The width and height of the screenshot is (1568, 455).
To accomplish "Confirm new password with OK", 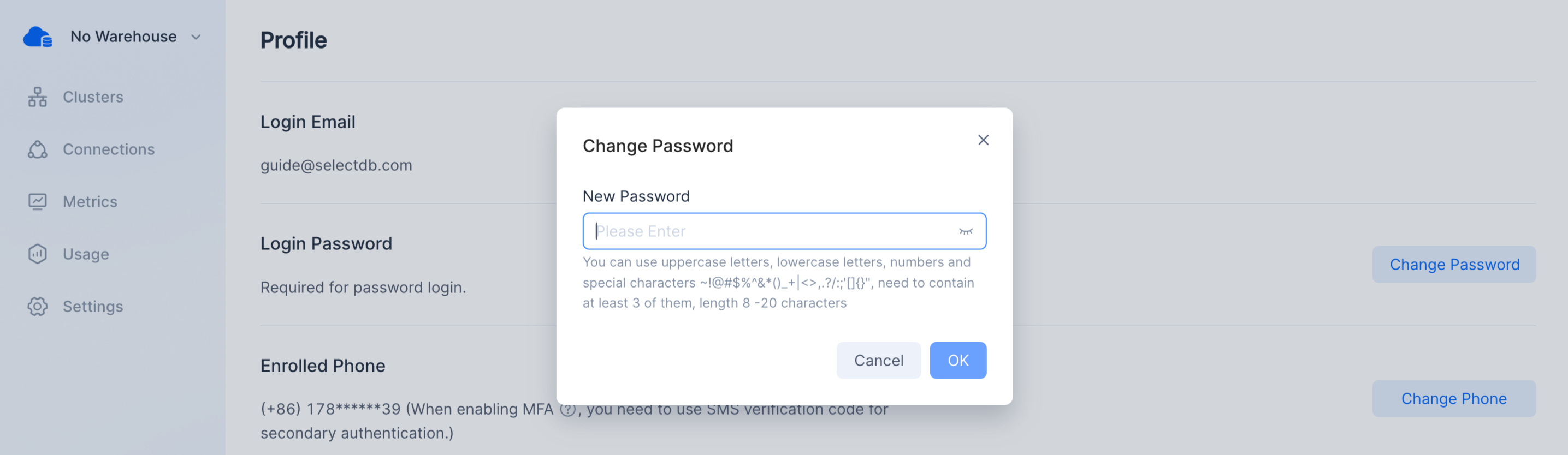I will pos(957,360).
